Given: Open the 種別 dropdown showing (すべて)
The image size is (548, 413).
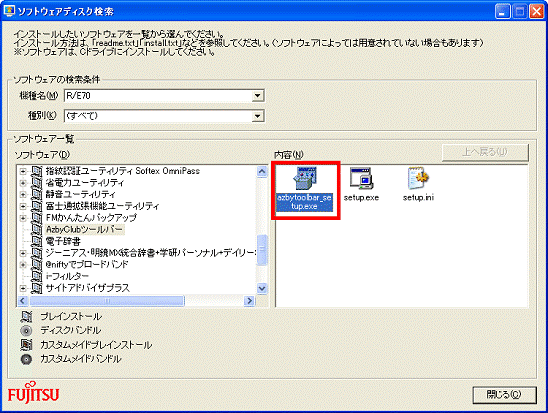Looking at the screenshot, I should click(258, 116).
